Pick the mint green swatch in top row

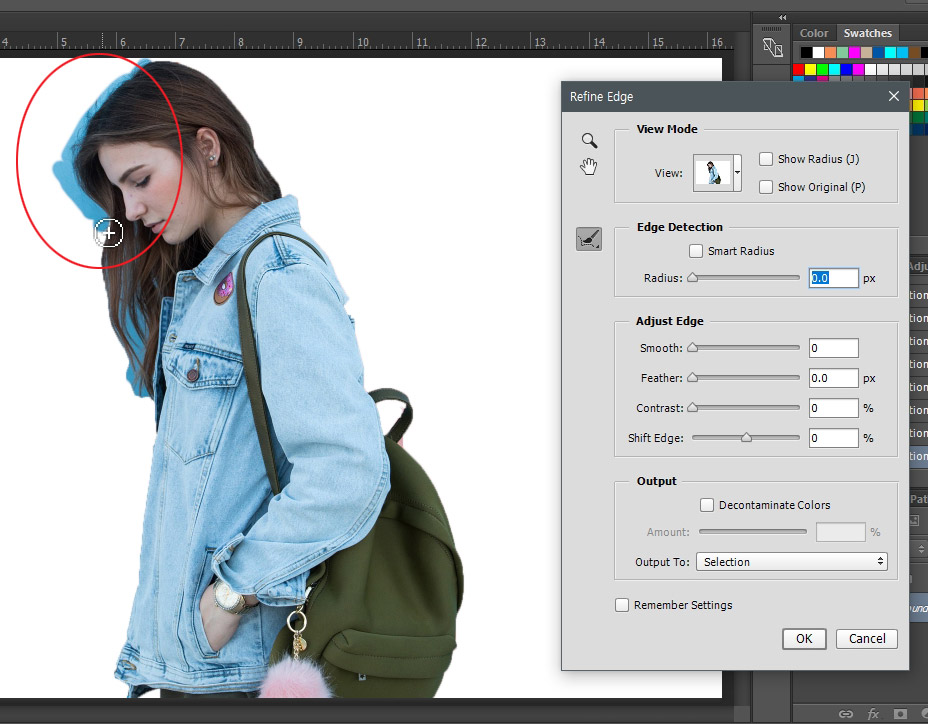pyautogui.click(x=842, y=53)
